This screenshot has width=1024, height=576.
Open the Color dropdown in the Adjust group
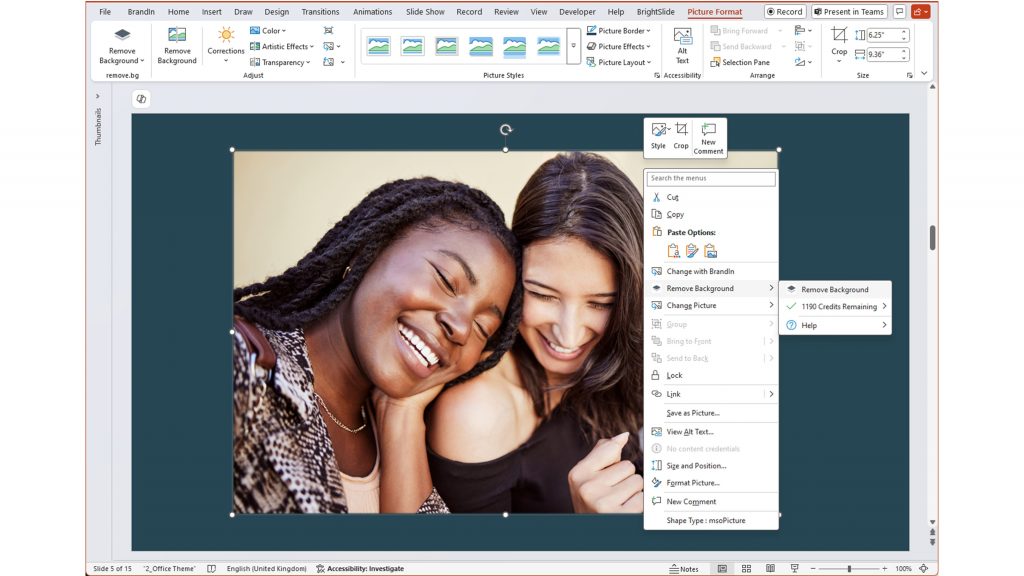click(x=268, y=30)
